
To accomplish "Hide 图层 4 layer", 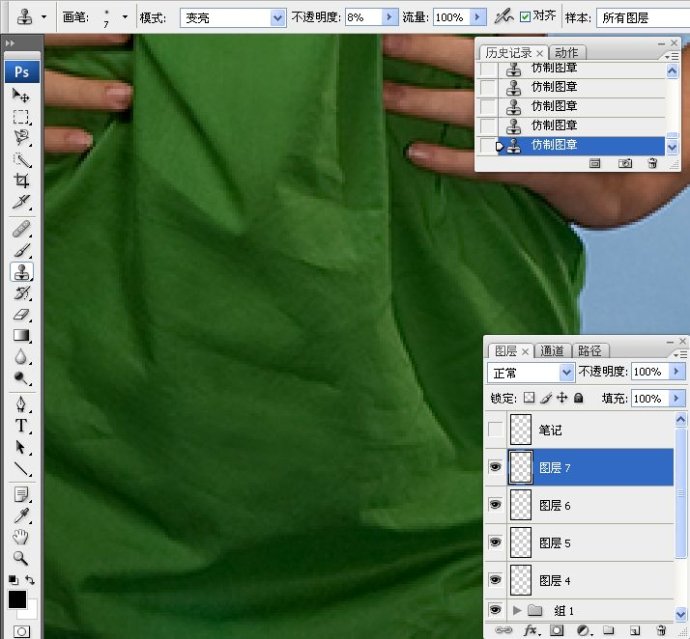I will click(495, 580).
